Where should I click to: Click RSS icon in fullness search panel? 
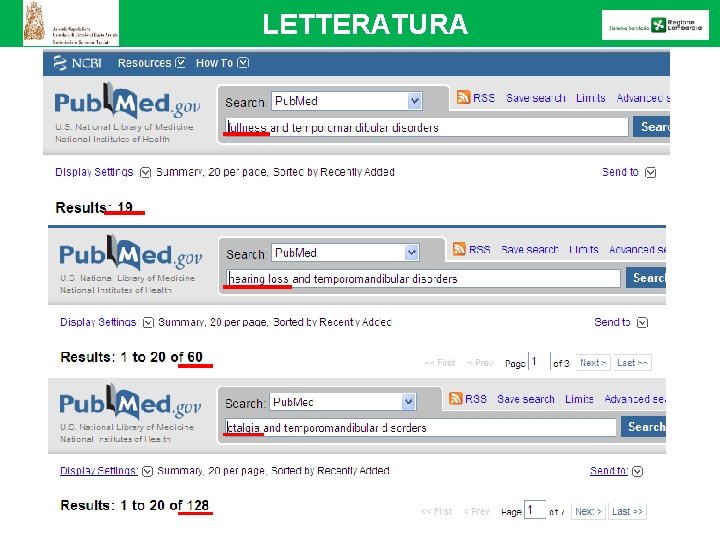pos(463,97)
